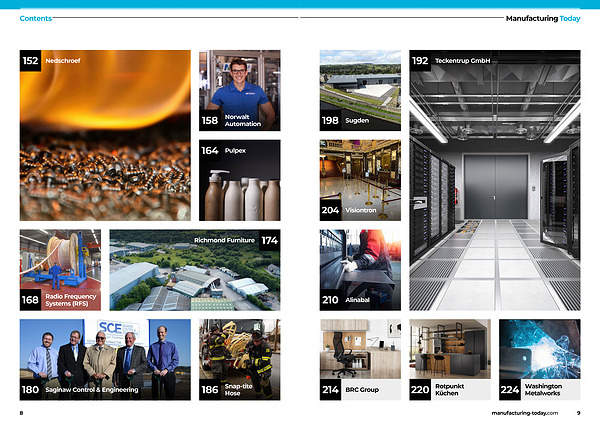Click the Alinabal caption
The height and width of the screenshot is (424, 600).
357,300
